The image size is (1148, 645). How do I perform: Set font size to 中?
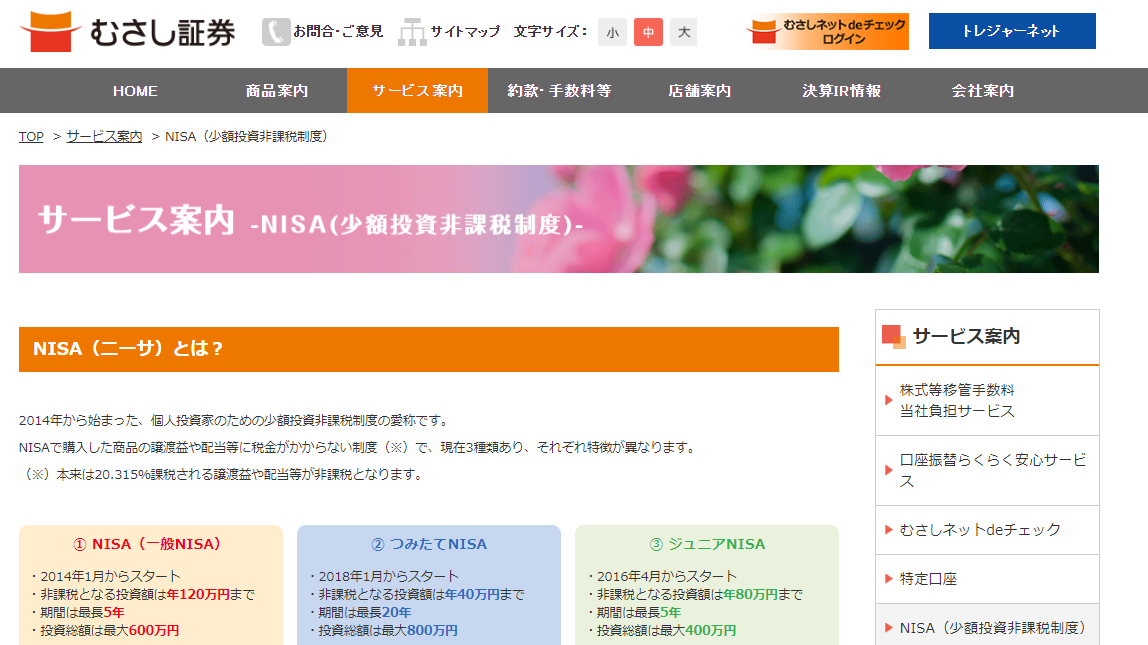tap(648, 32)
